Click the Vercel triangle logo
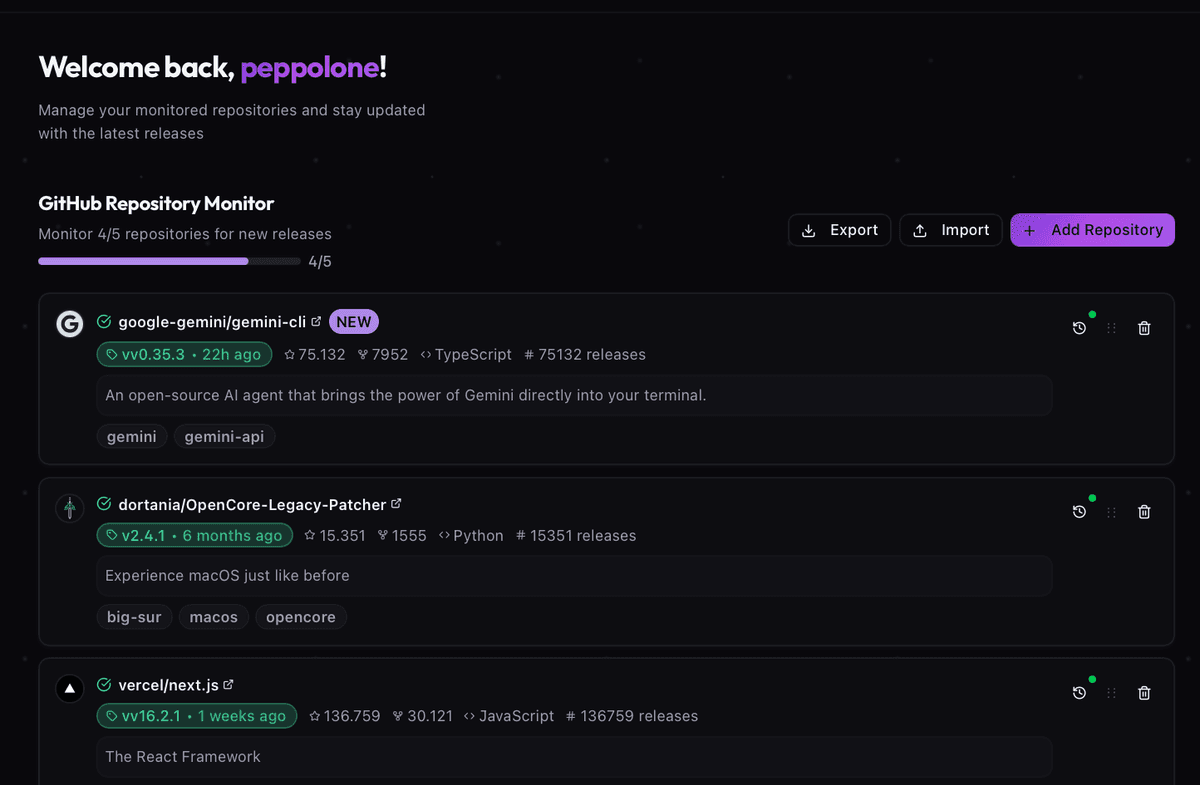 click(69, 688)
